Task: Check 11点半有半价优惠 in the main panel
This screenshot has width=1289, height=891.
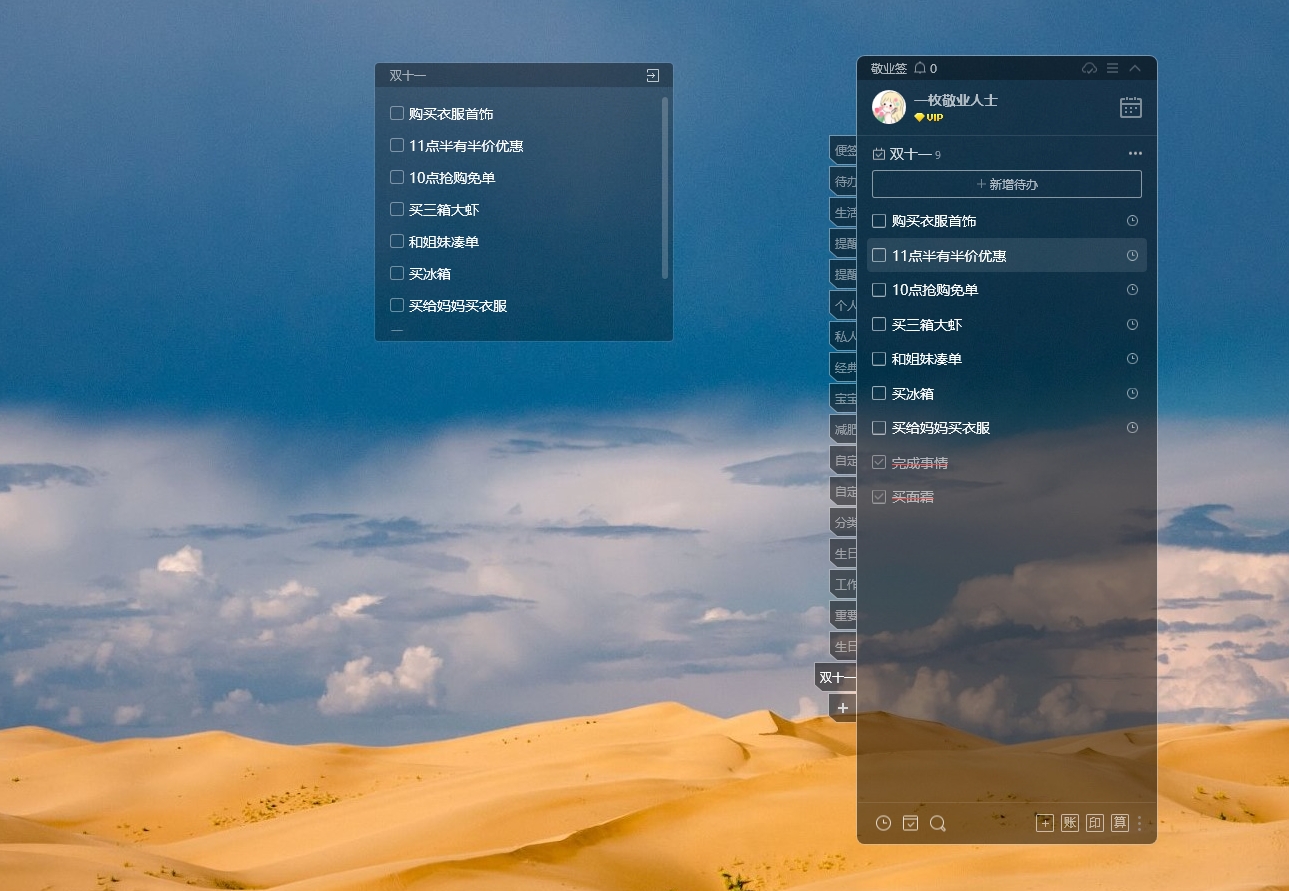Action: pos(879,256)
